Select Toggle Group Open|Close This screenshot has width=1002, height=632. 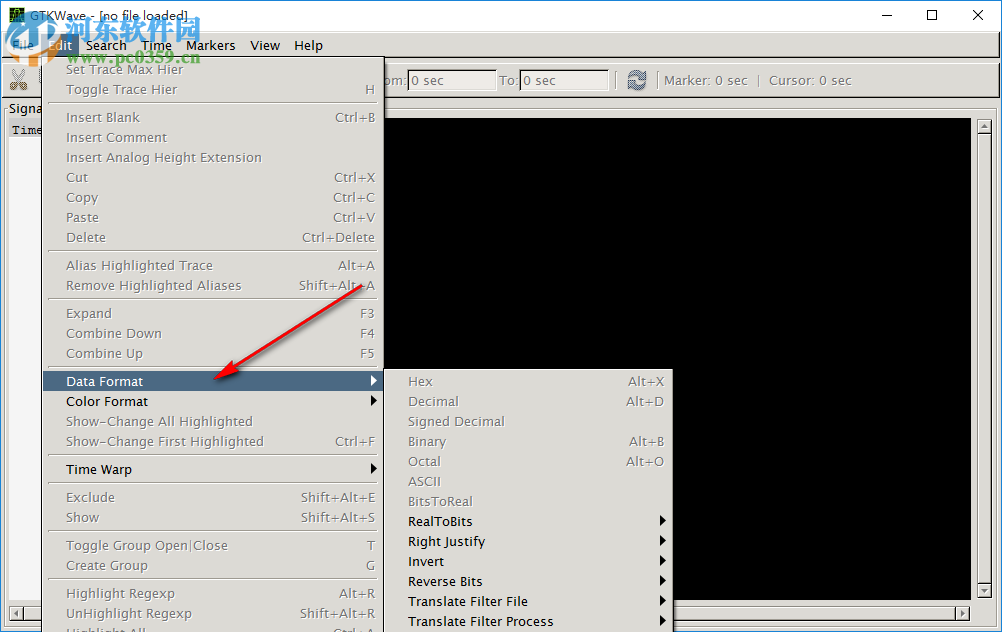213,546
